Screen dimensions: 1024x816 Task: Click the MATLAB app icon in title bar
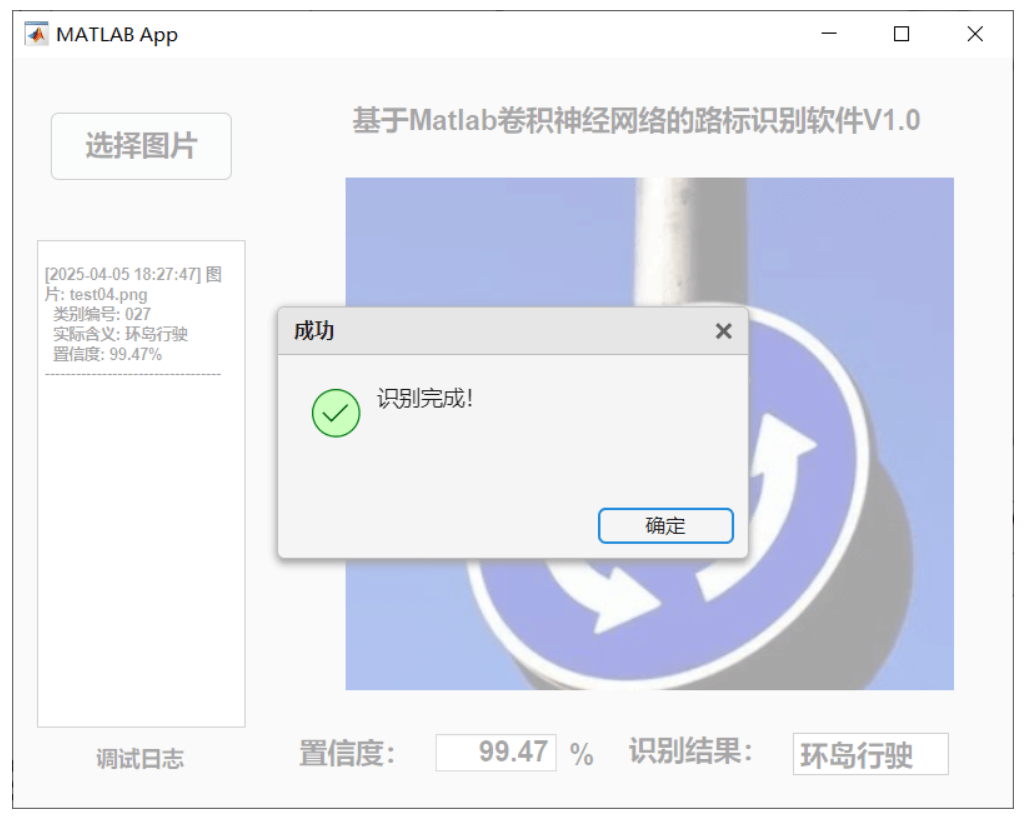click(38, 33)
